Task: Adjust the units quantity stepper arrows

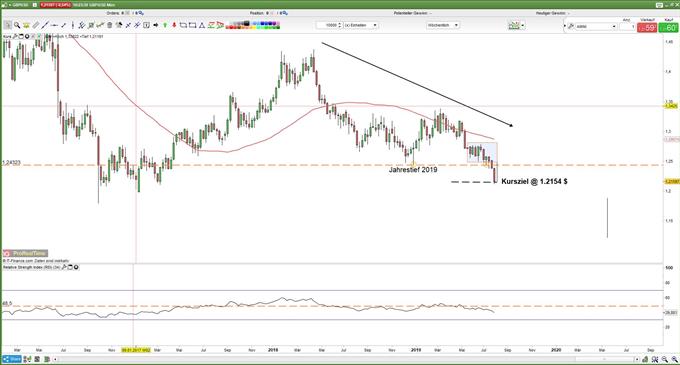Action: [340, 25]
